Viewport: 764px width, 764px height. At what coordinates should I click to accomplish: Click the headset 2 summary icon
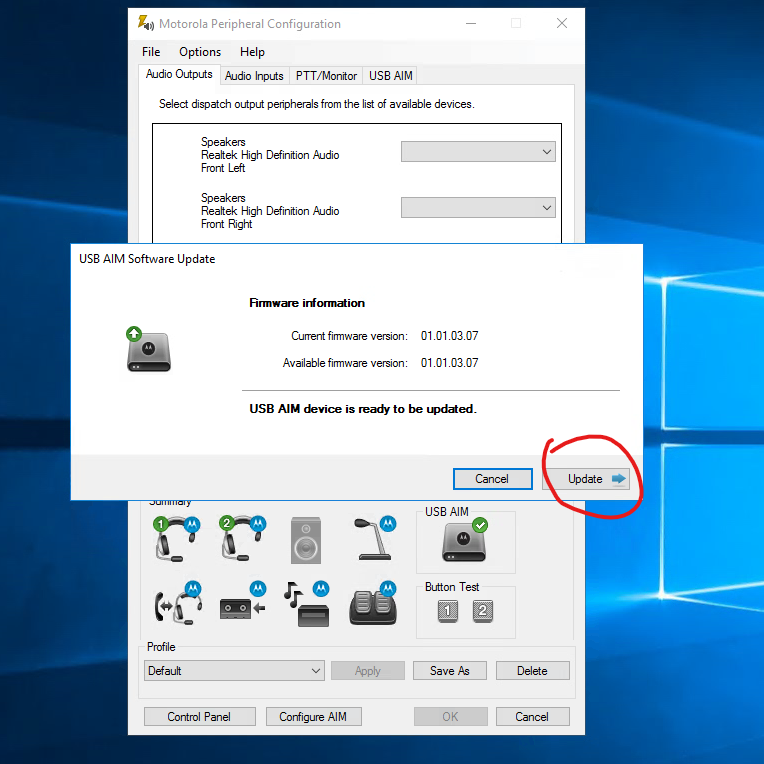click(242, 539)
